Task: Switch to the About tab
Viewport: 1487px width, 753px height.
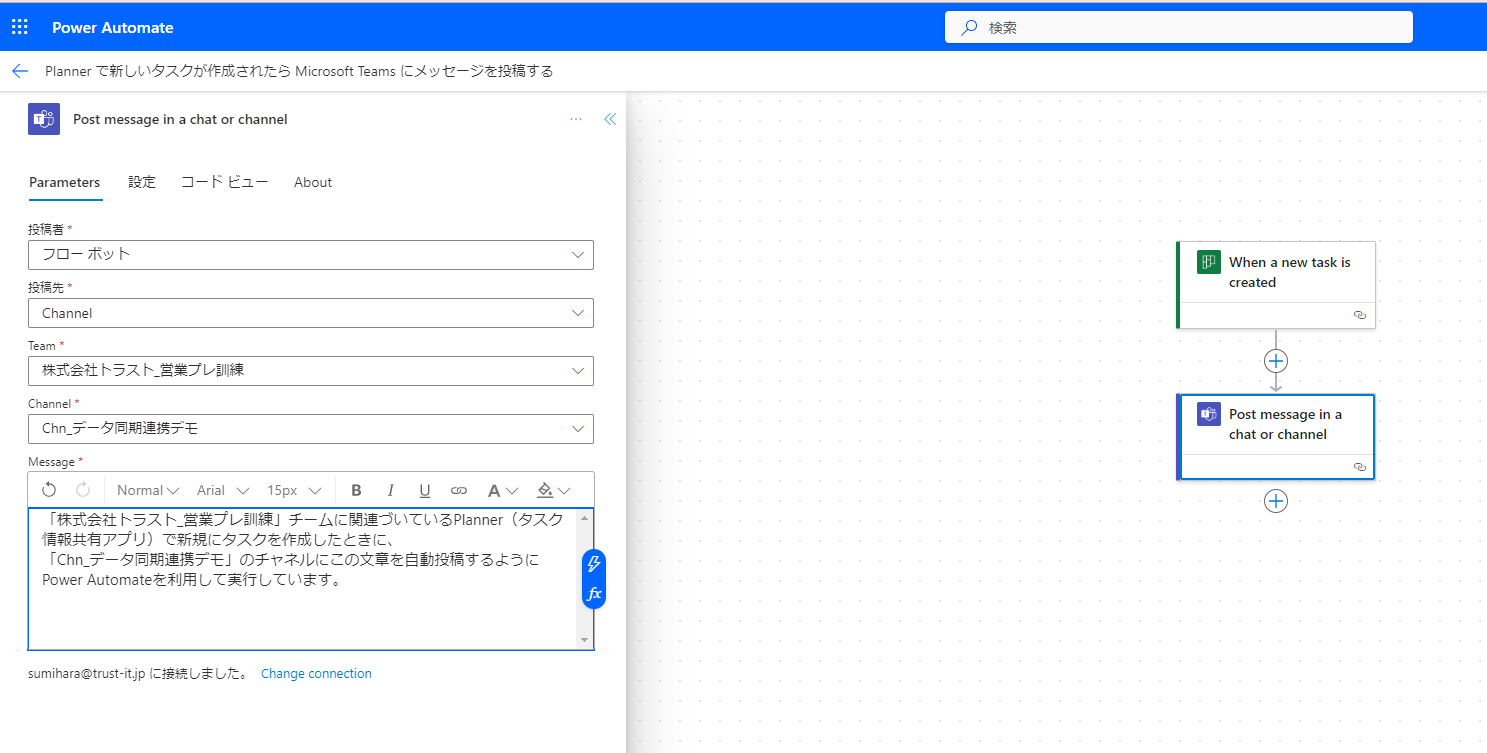Action: (x=313, y=182)
